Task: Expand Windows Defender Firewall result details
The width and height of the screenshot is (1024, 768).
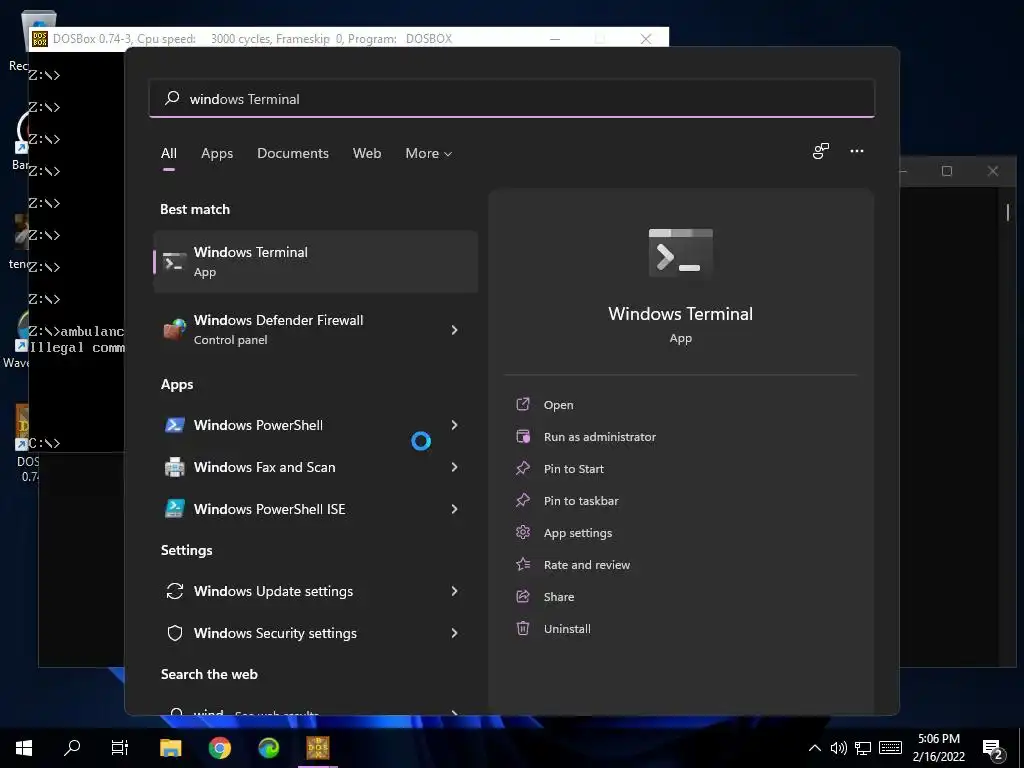Action: tap(455, 330)
